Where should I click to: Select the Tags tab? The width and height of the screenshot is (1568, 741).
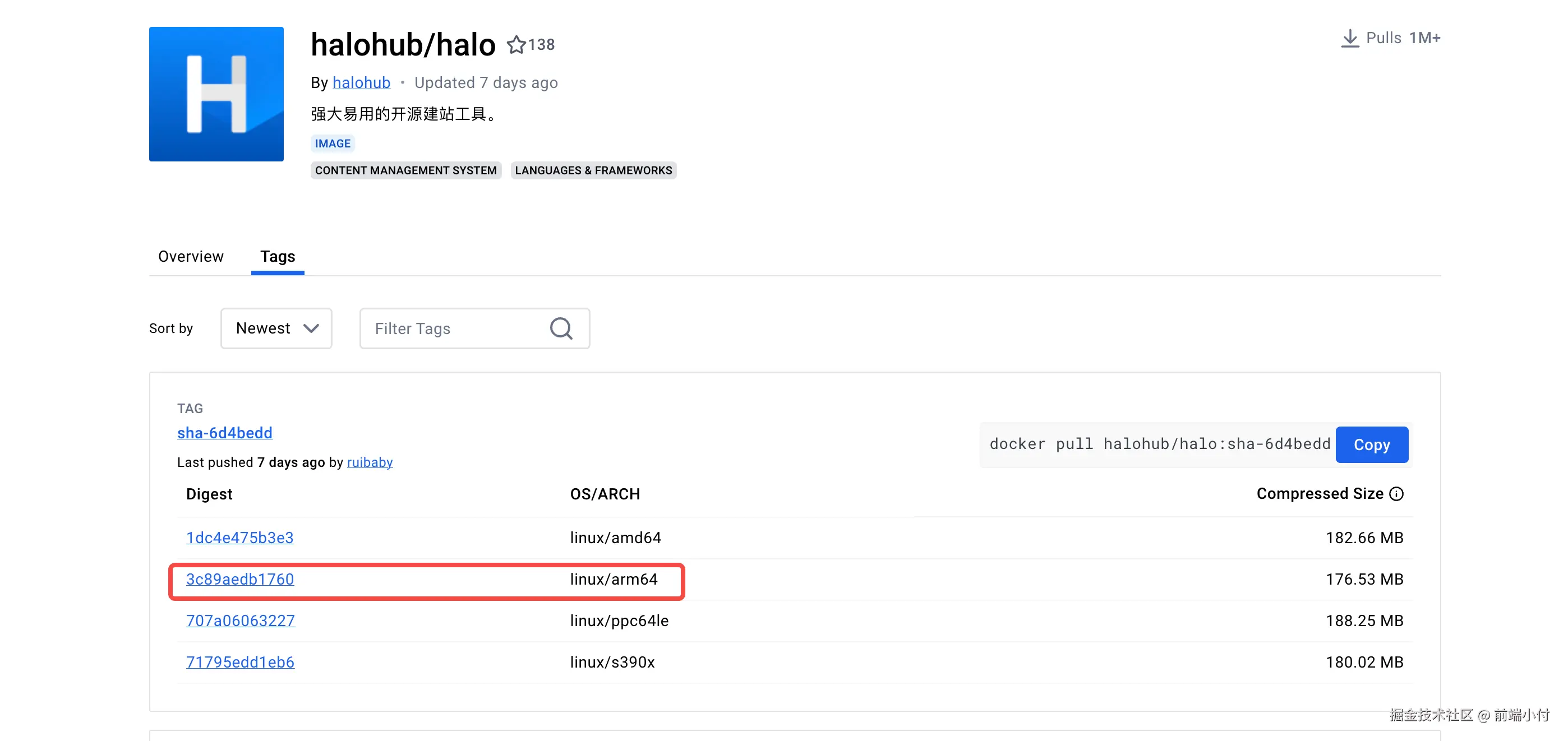tap(278, 256)
